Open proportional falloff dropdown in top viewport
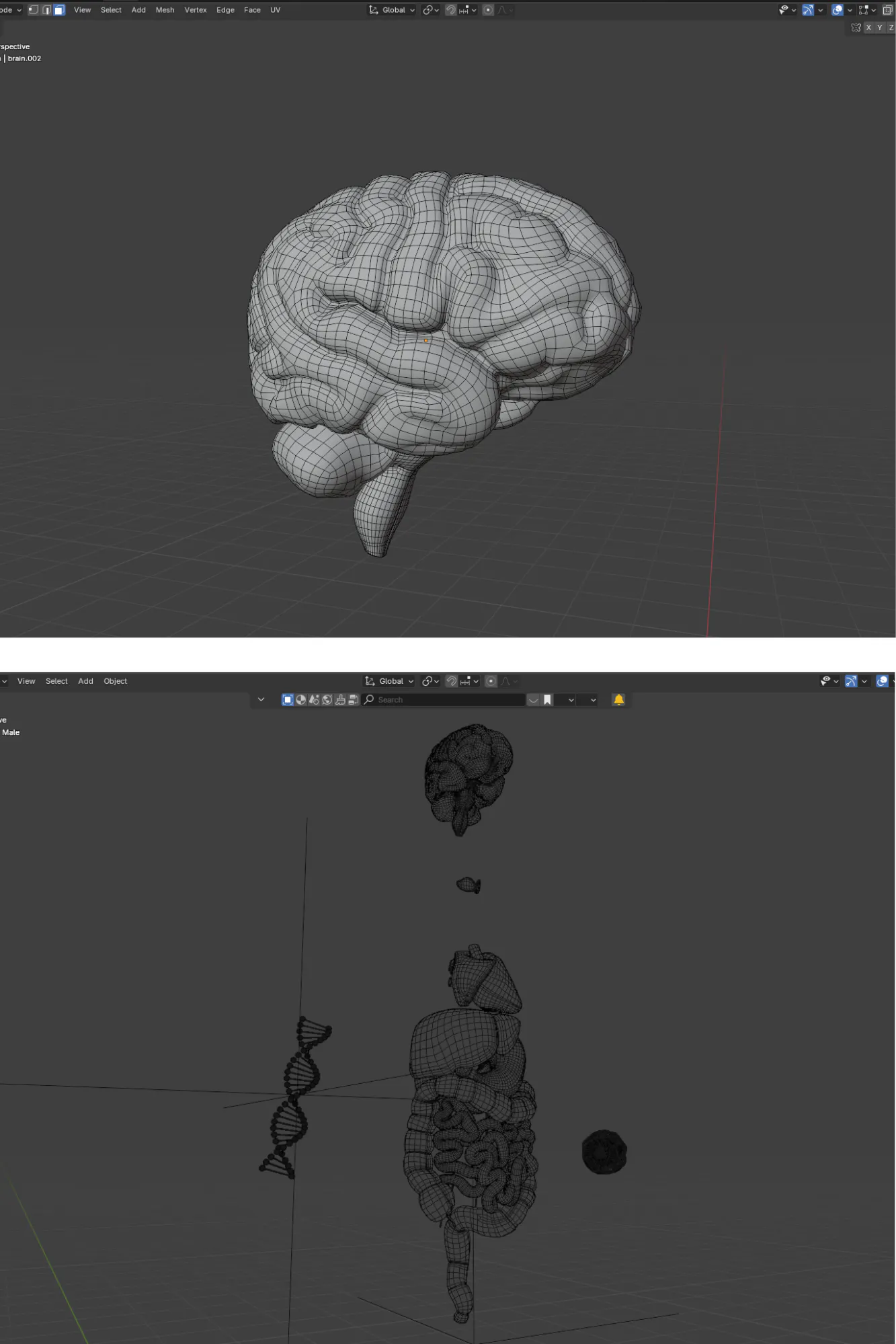Viewport: 896px width, 1344px height. pos(504,10)
